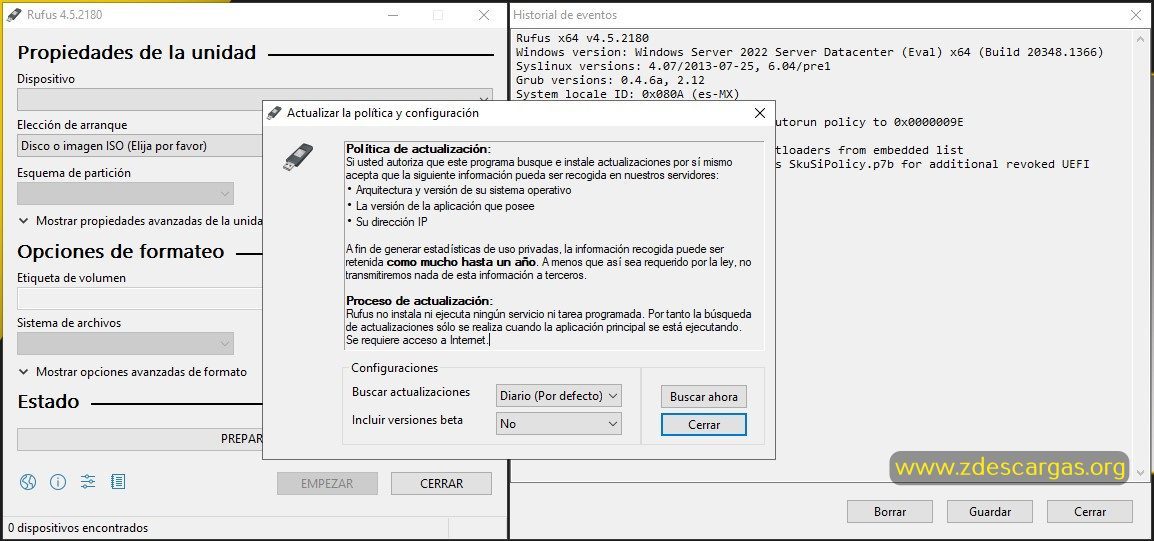The image size is (1154, 541).
Task: Click the USB drive icon in the dialog
Action: (x=298, y=158)
